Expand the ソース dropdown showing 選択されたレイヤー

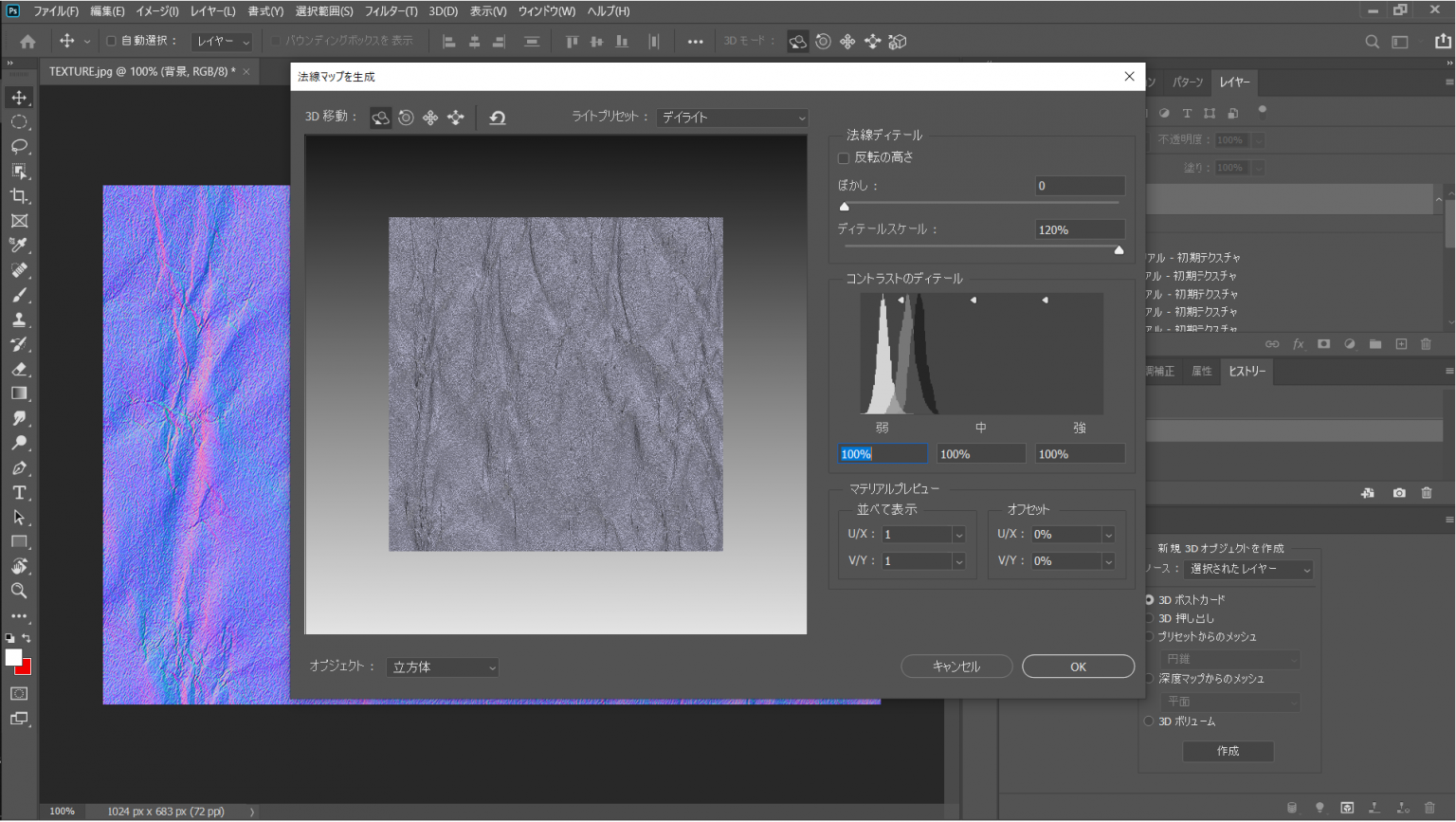coord(1248,569)
